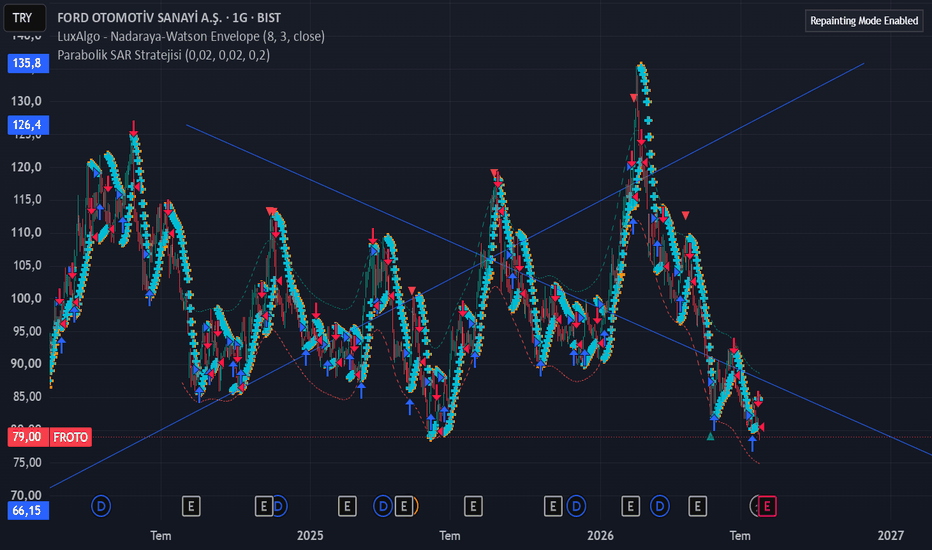932x550 pixels.
Task: Click the leftmost dividend D marker
Action: tap(101, 507)
